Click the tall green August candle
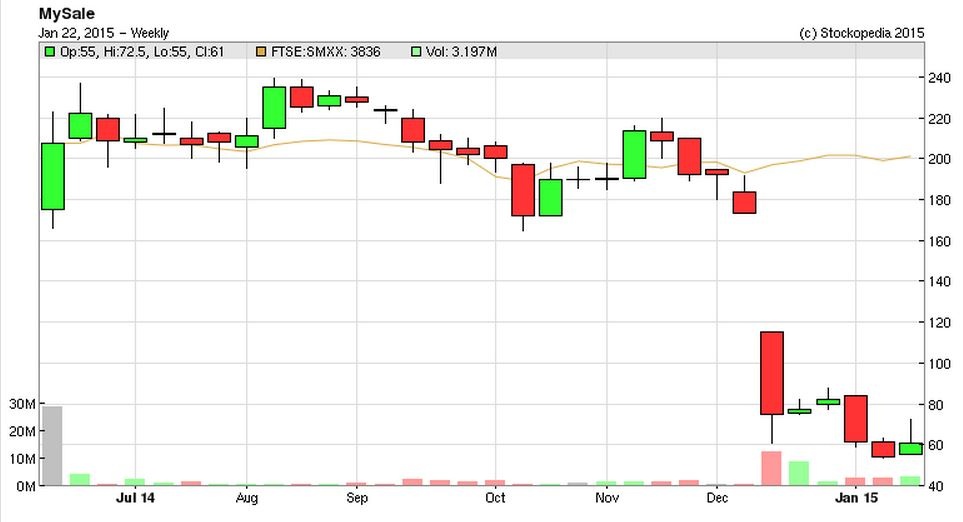963x522 pixels. [x=274, y=108]
